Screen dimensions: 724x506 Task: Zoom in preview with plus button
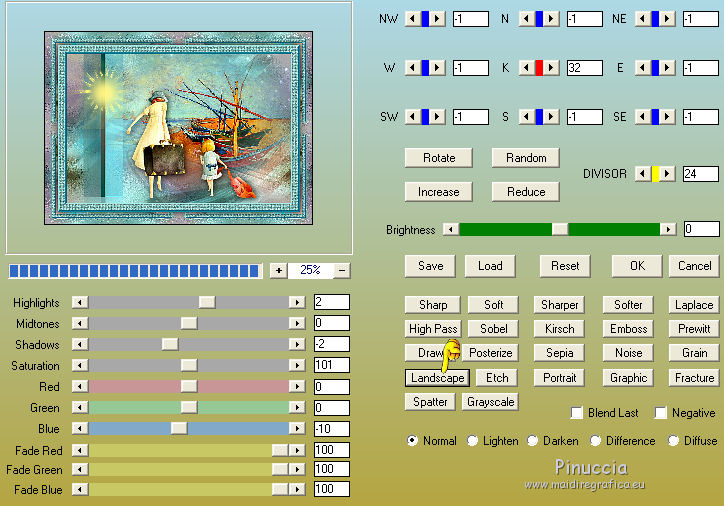click(279, 271)
